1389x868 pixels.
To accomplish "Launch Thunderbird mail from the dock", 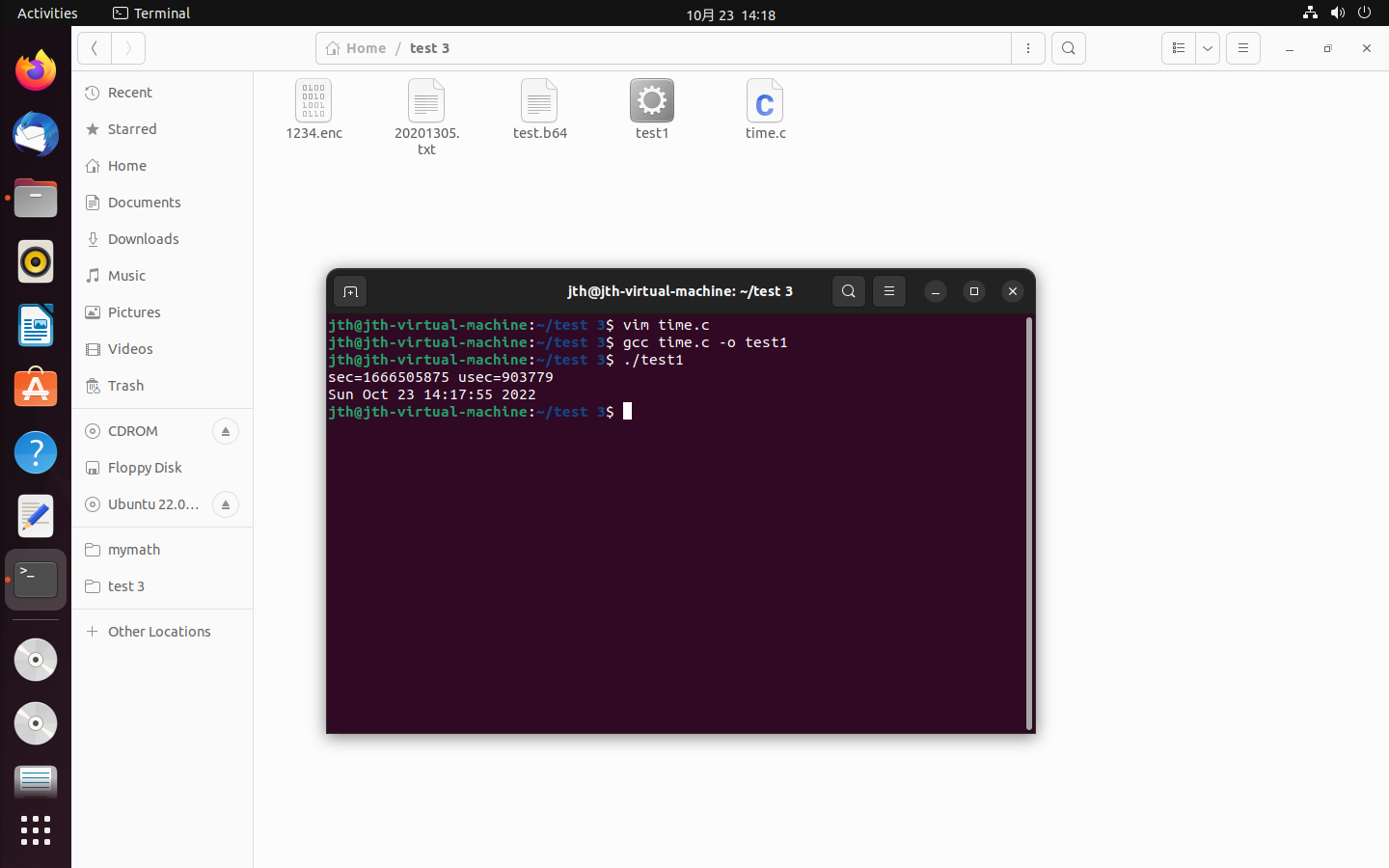I will (36, 134).
